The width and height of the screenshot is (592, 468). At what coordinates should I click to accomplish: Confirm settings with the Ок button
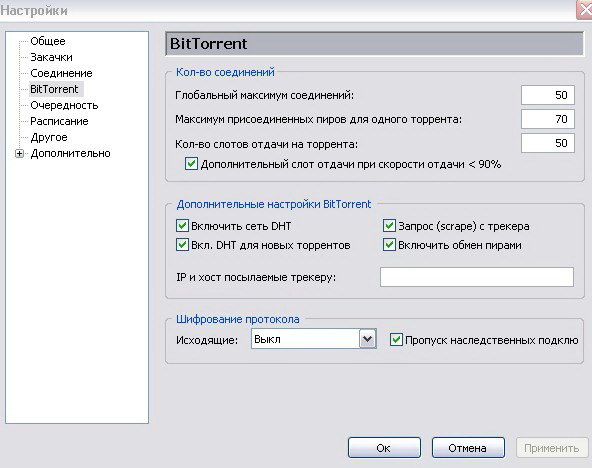click(384, 448)
